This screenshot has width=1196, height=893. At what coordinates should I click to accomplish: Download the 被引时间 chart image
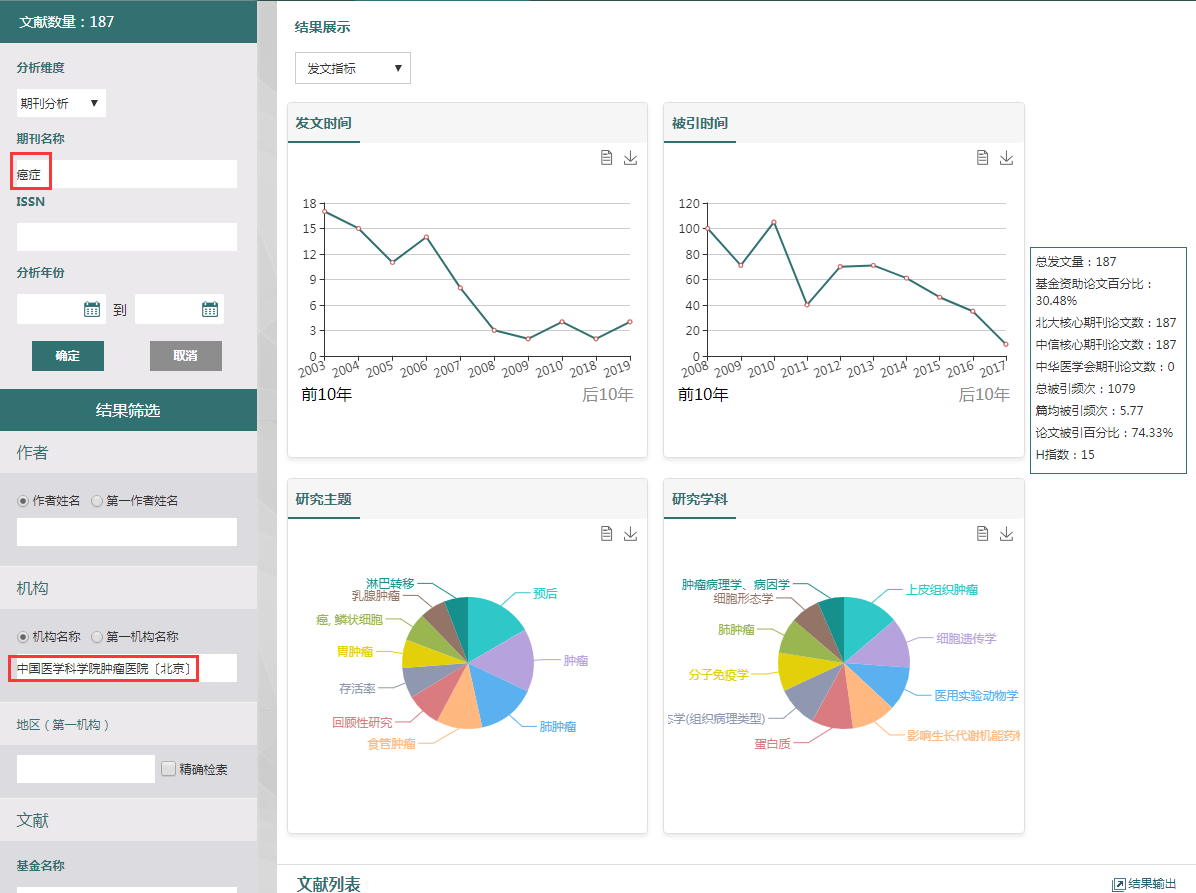coord(1006,158)
